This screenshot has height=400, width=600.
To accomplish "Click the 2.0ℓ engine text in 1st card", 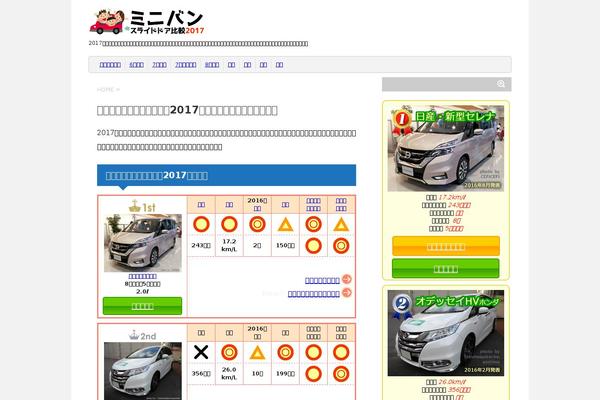I will tap(142, 291).
